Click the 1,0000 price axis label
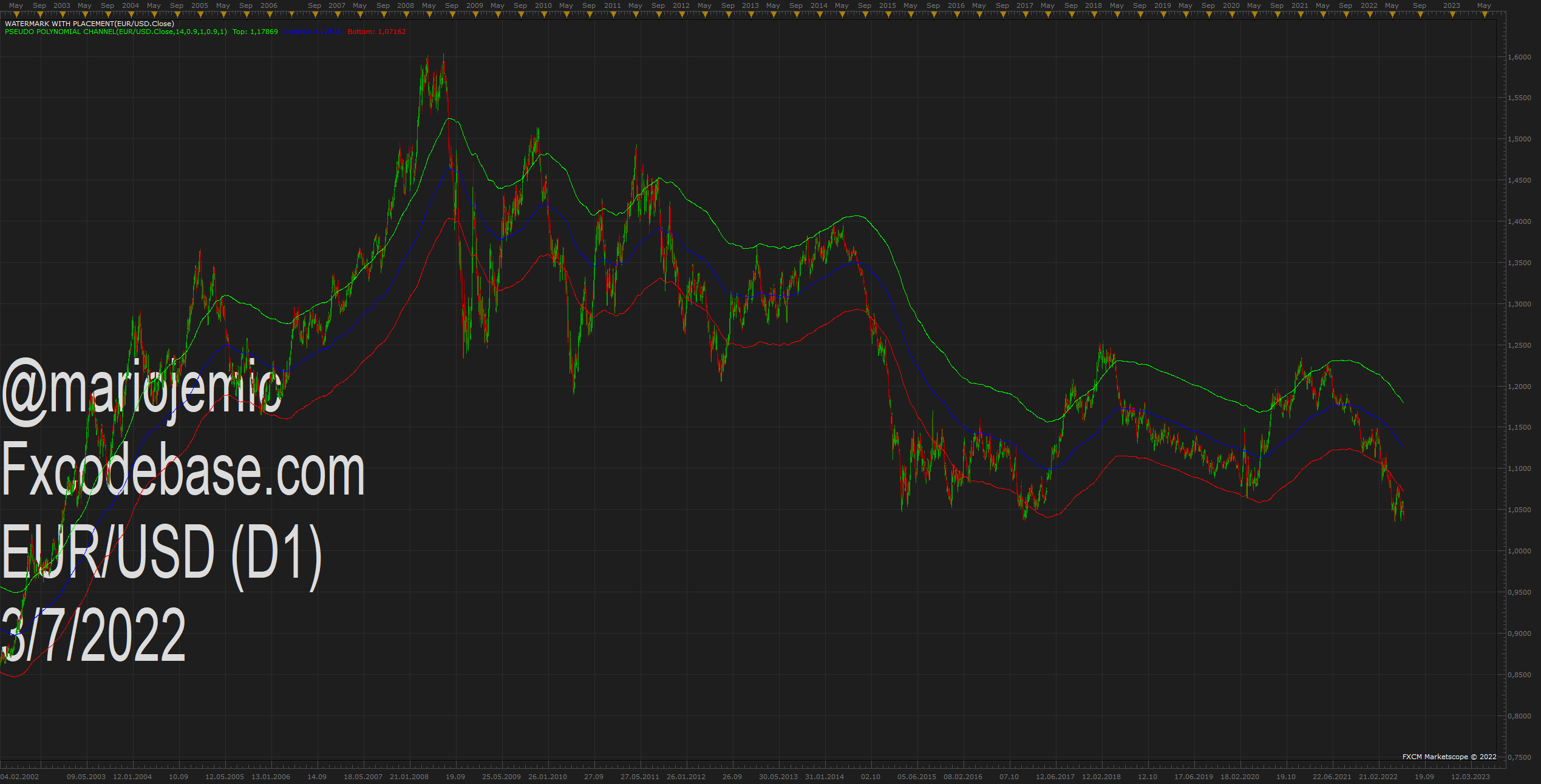1541x784 pixels. click(x=1519, y=551)
